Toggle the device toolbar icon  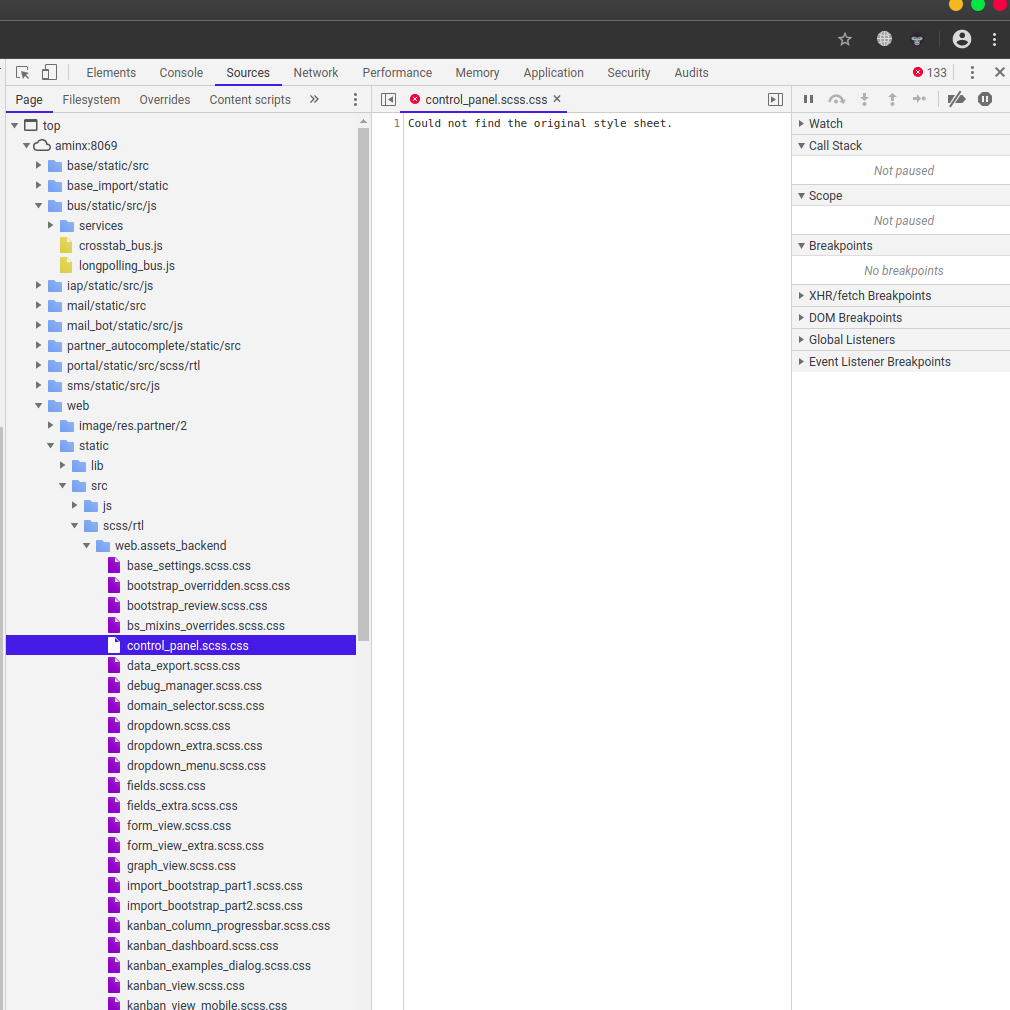(x=48, y=72)
